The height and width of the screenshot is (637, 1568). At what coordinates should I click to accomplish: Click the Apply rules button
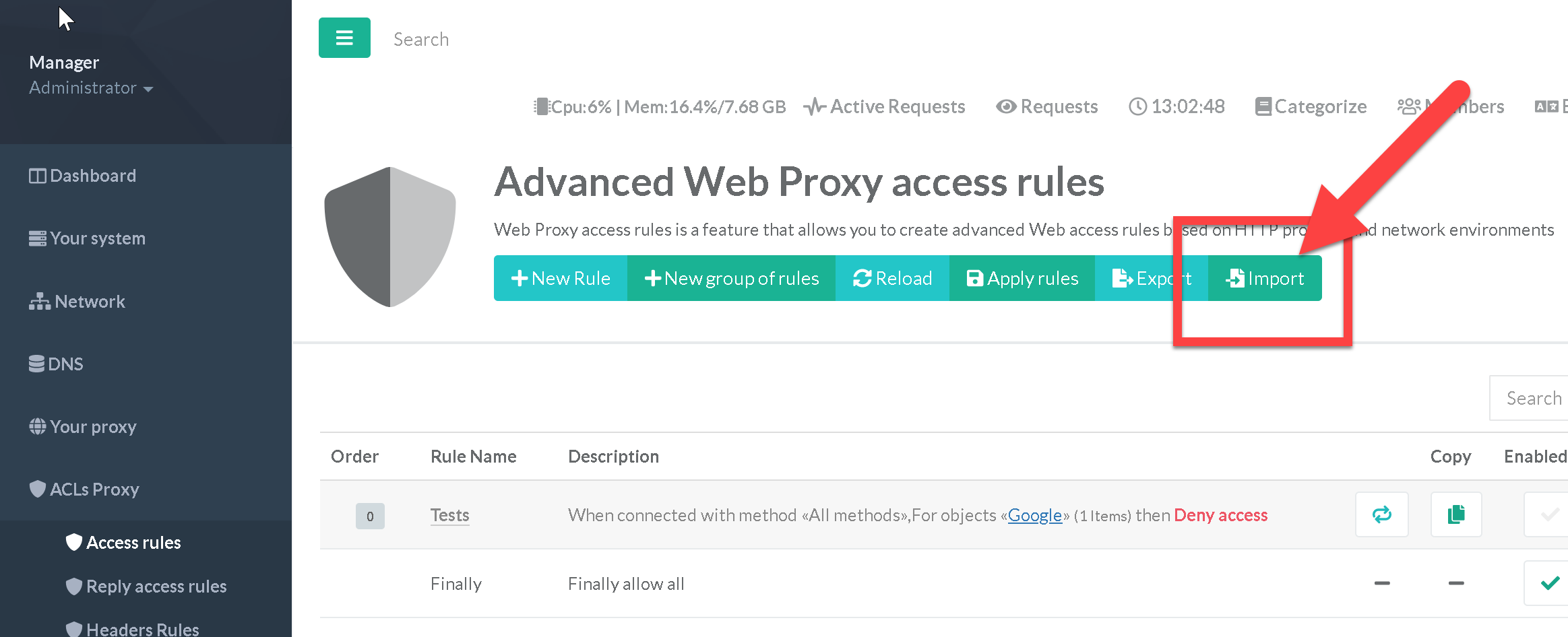[1022, 278]
